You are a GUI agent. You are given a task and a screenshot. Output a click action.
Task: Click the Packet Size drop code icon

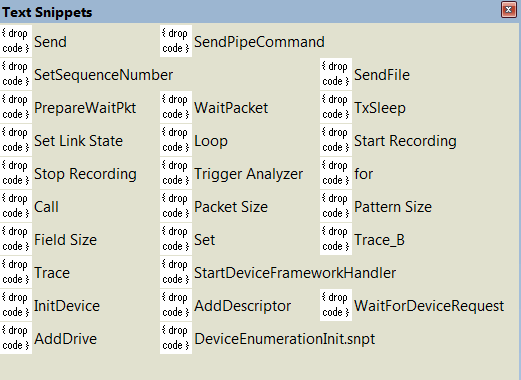(x=176, y=206)
